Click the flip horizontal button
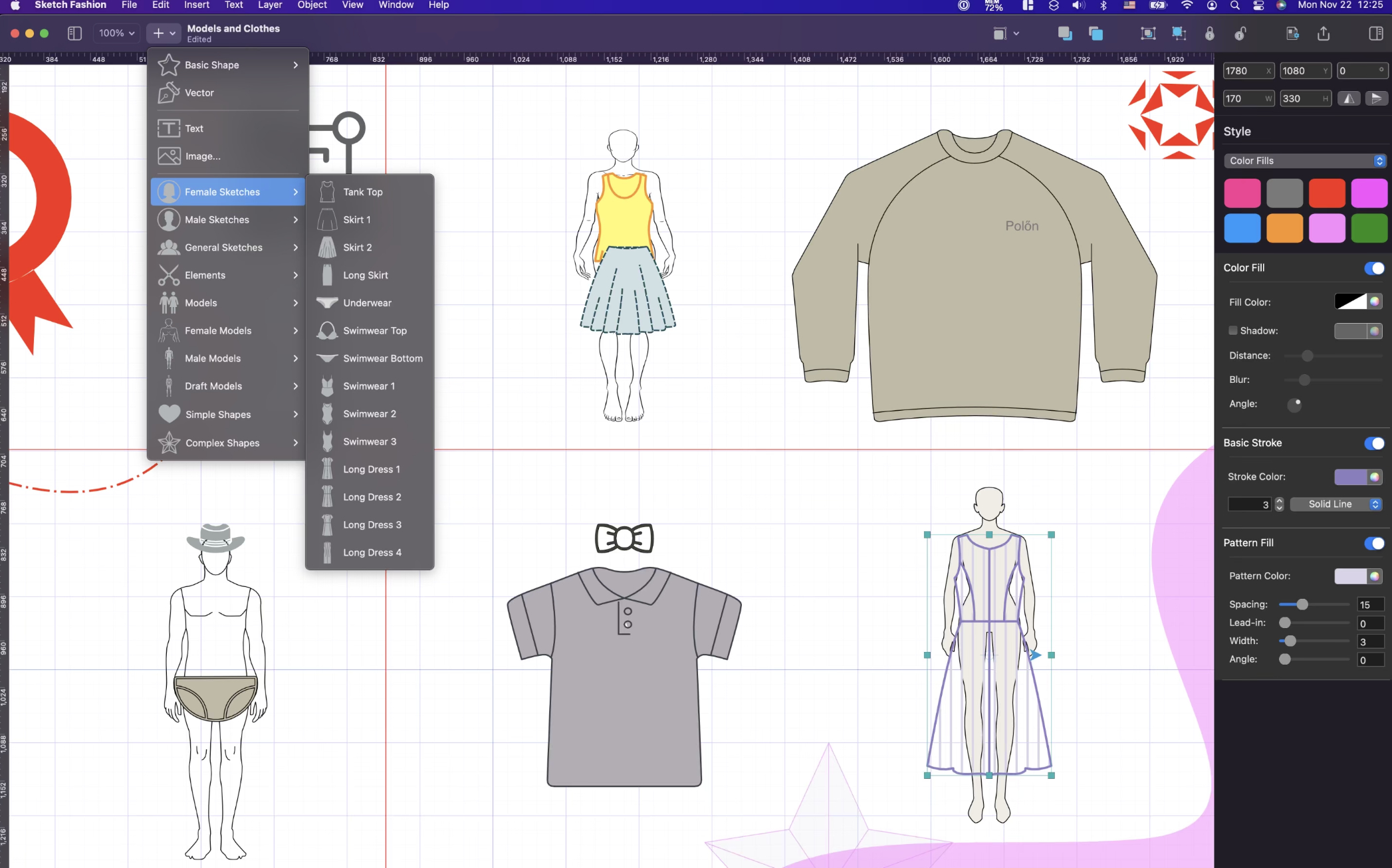The image size is (1392, 868). [1349, 98]
